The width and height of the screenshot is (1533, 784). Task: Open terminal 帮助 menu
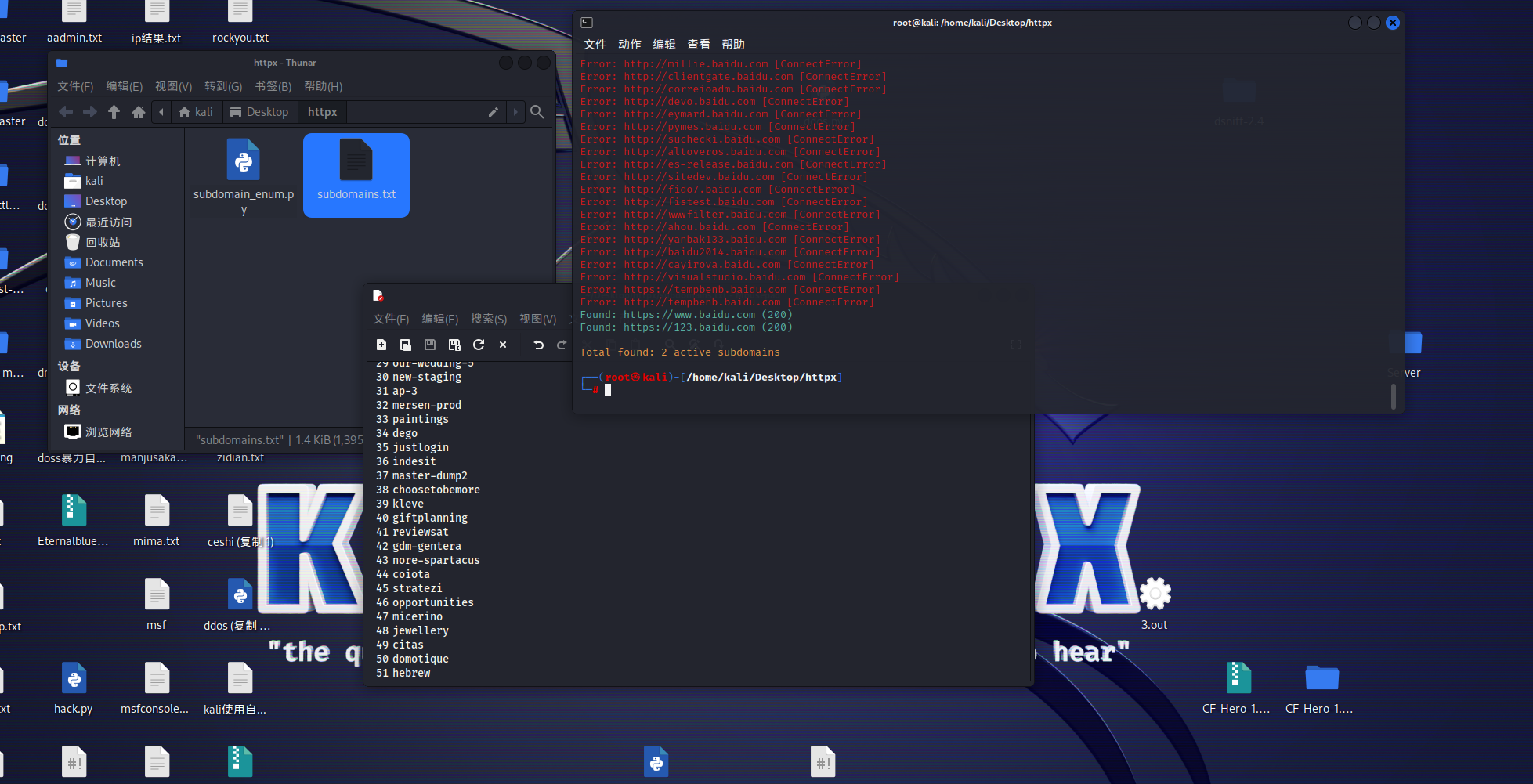733,45
